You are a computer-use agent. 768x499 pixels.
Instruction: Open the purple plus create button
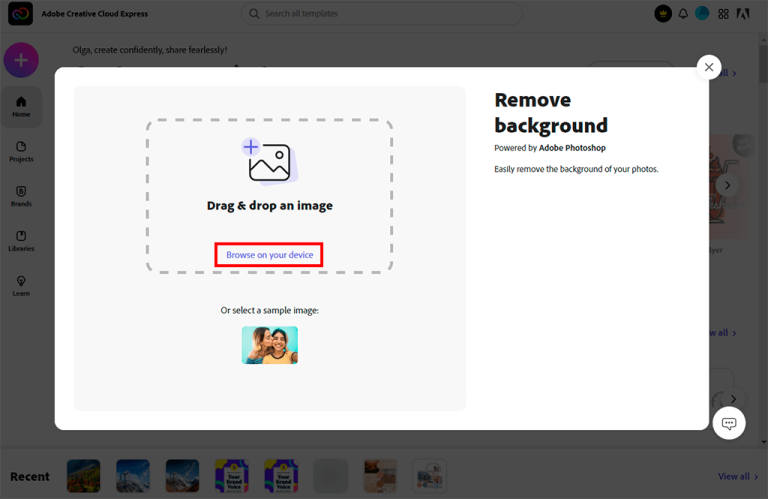(x=21, y=60)
